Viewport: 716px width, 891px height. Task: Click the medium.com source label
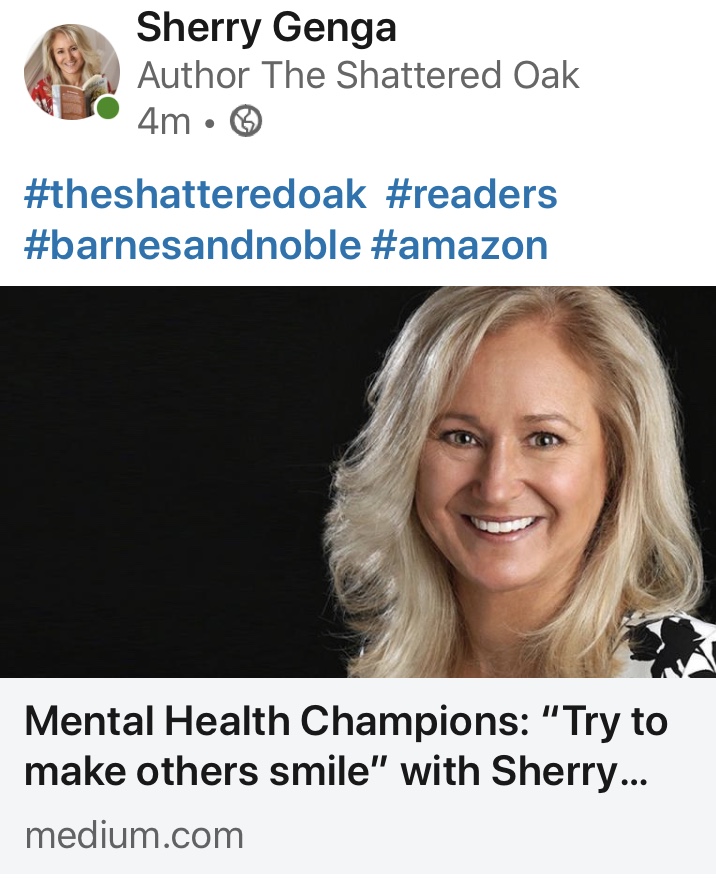coord(134,836)
